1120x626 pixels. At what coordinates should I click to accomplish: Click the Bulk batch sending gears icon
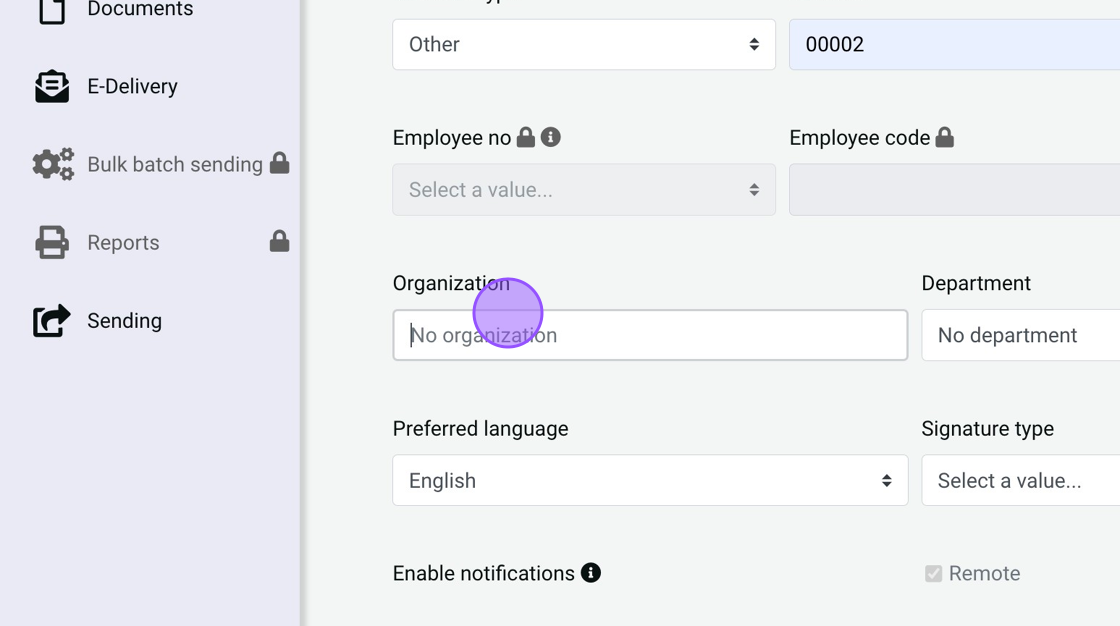tap(53, 164)
